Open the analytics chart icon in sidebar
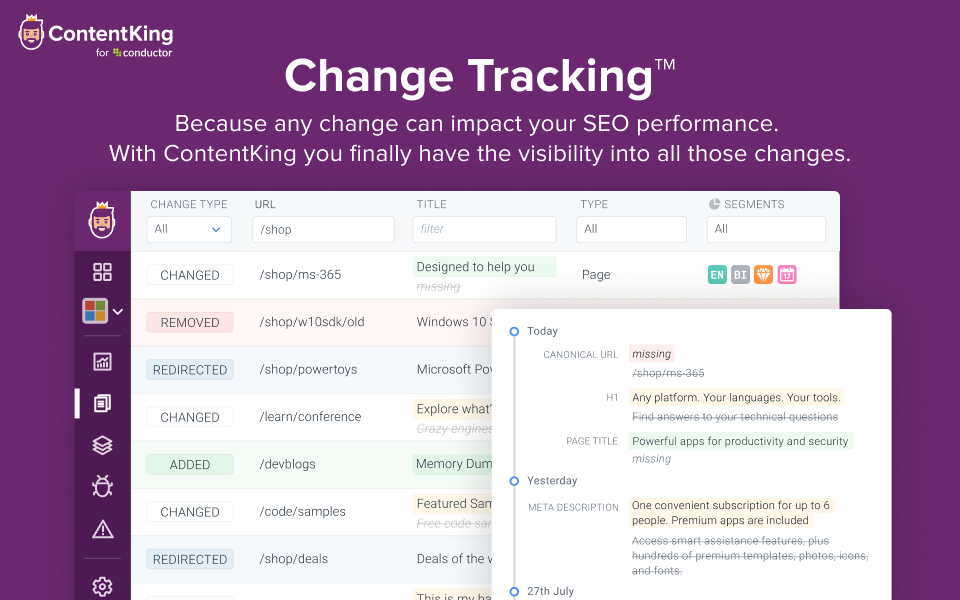 coord(102,361)
